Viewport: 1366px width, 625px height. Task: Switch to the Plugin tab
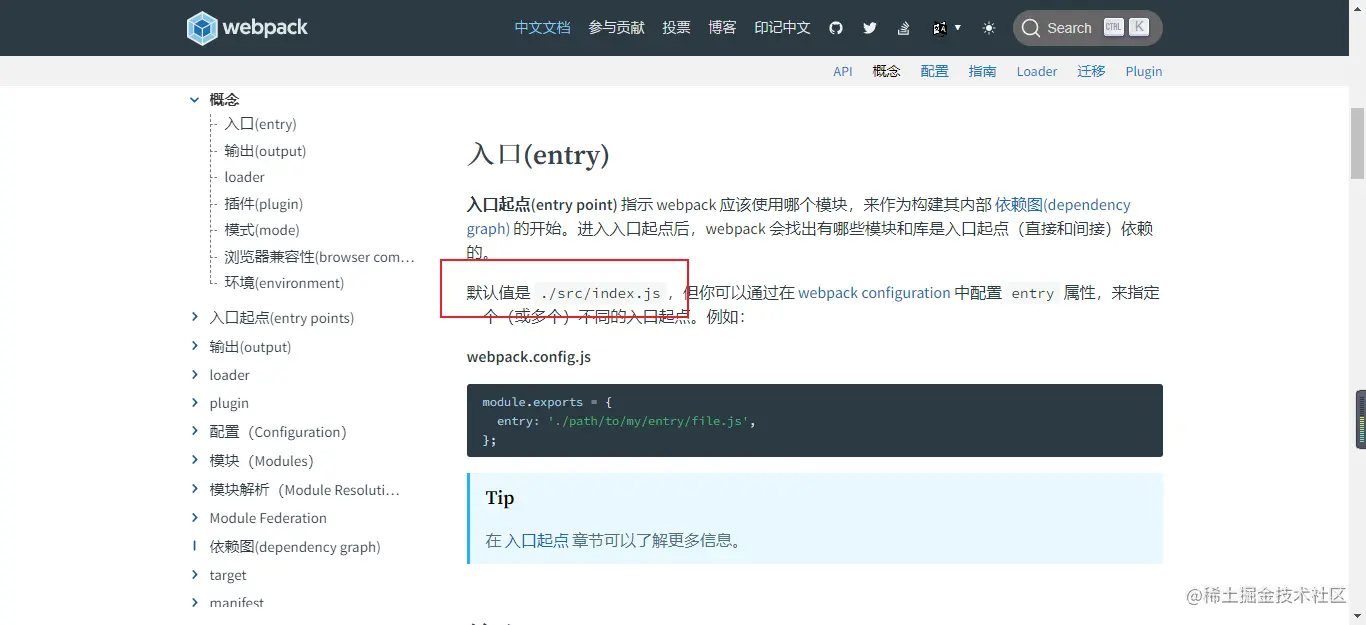click(x=1144, y=71)
